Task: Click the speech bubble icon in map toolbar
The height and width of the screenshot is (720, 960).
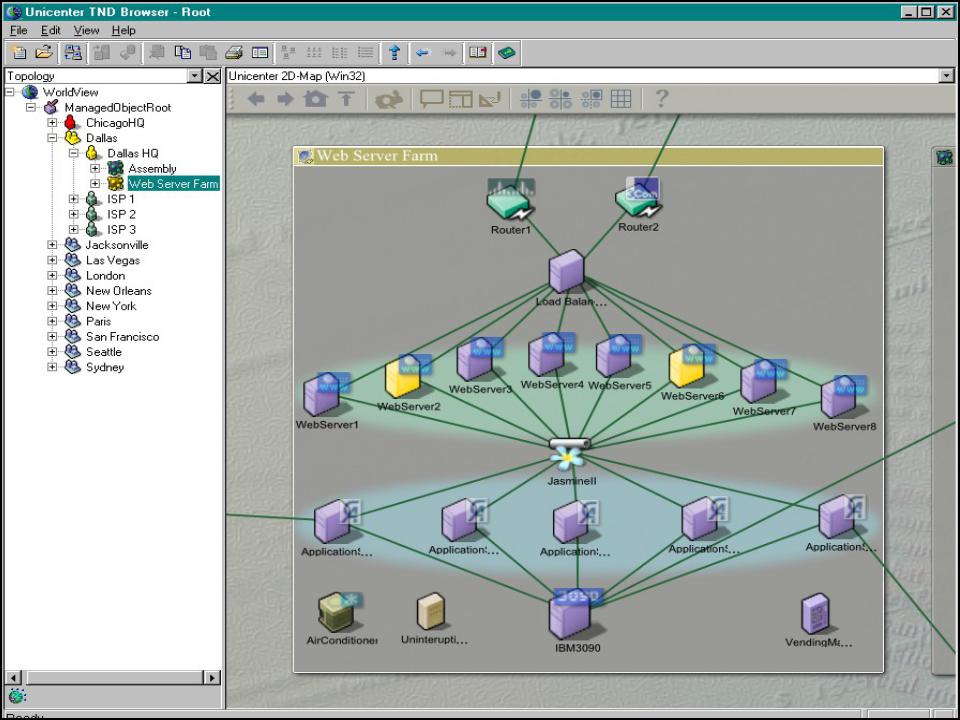Action: 432,99
